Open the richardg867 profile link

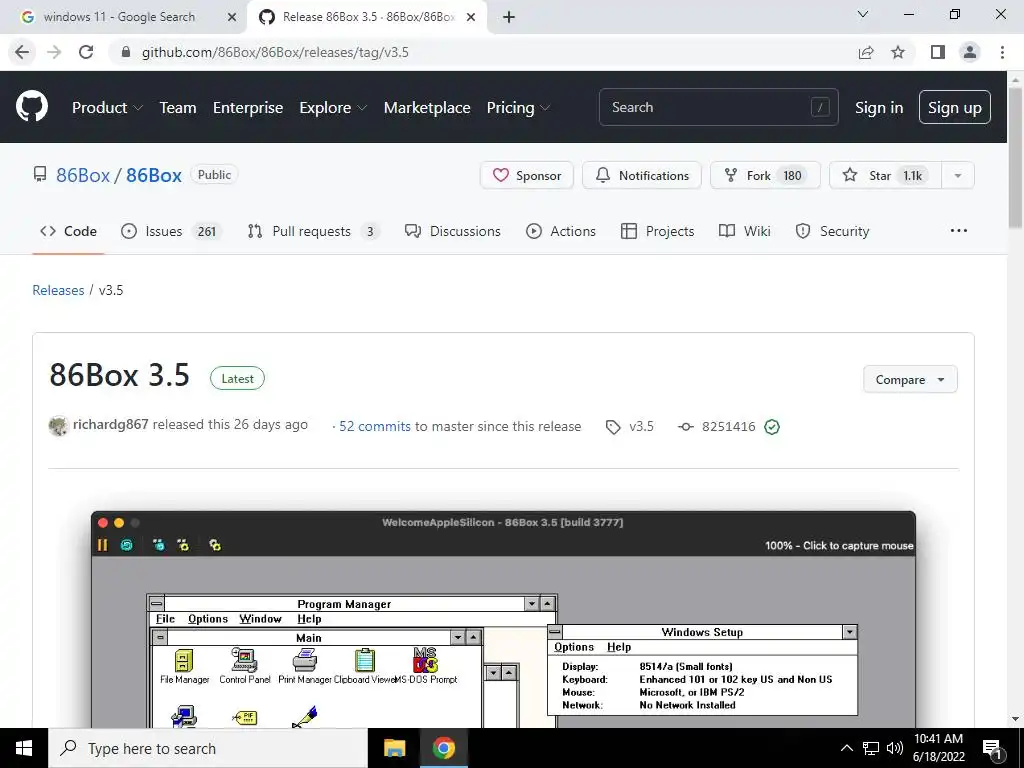110,424
